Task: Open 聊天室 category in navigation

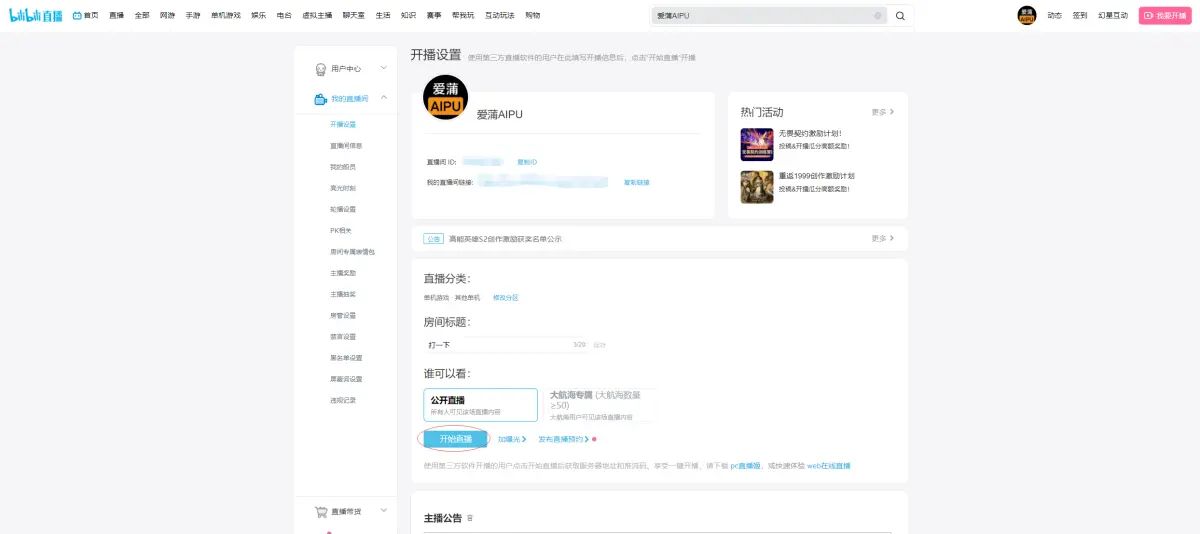Action: 354,16
